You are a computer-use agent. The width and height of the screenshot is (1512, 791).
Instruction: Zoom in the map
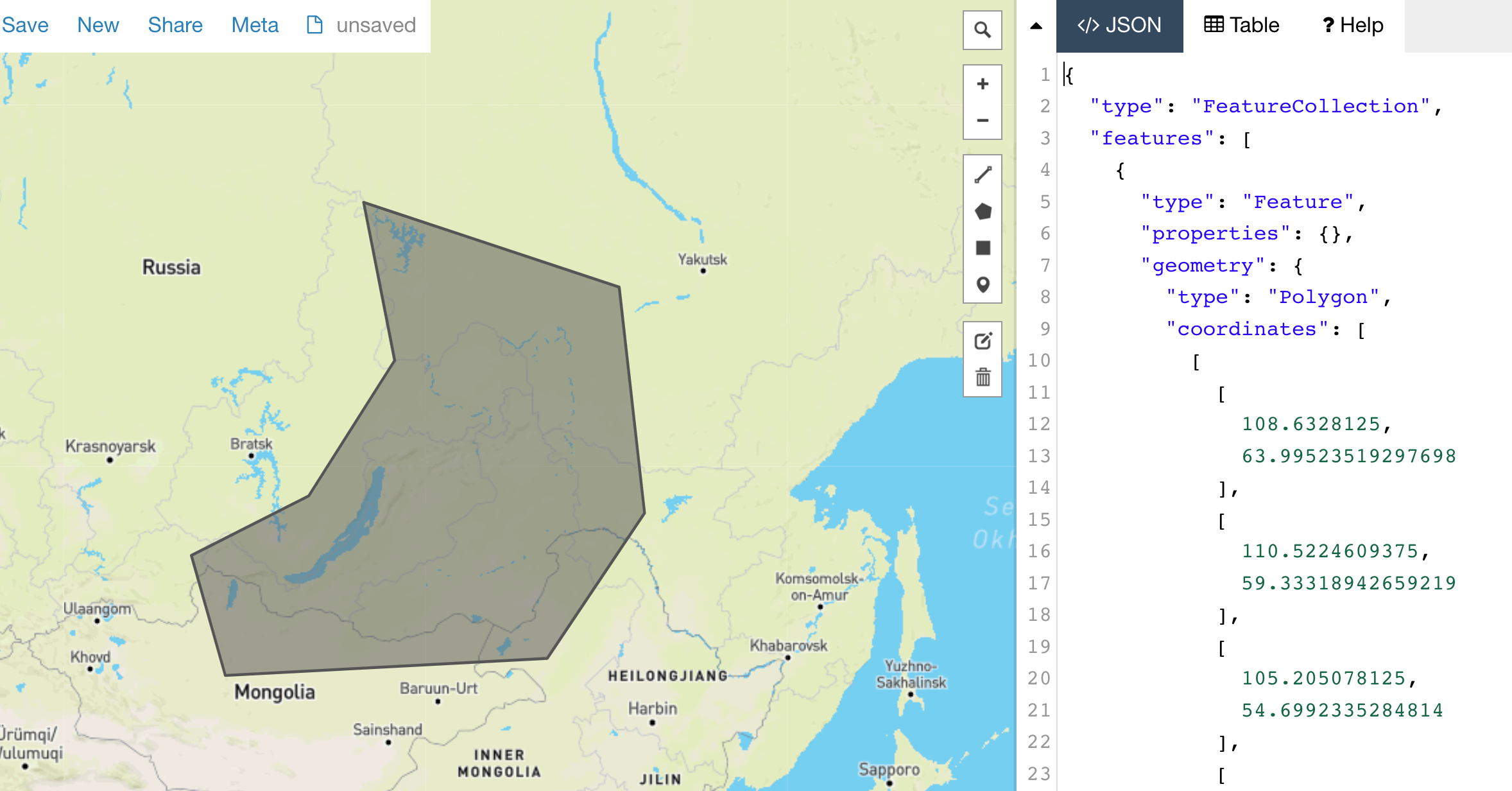pos(982,84)
